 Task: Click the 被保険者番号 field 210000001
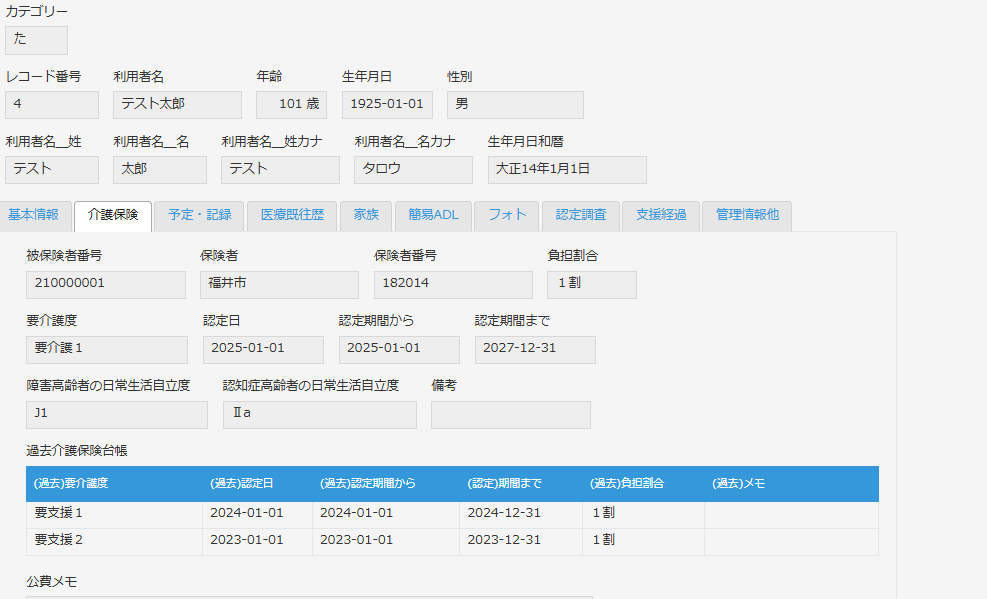(x=106, y=284)
